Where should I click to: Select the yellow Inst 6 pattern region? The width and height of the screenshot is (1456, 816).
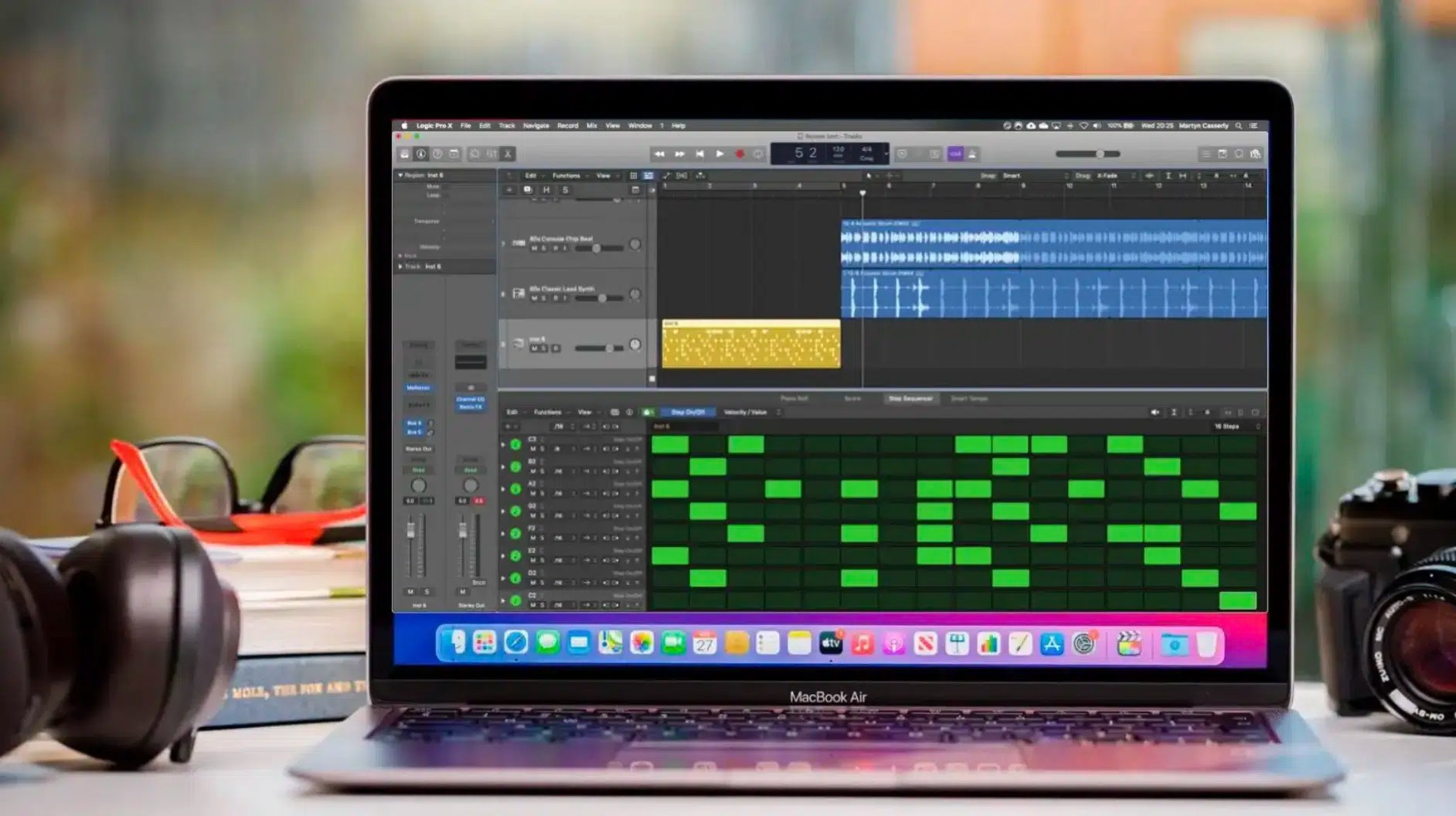point(751,344)
